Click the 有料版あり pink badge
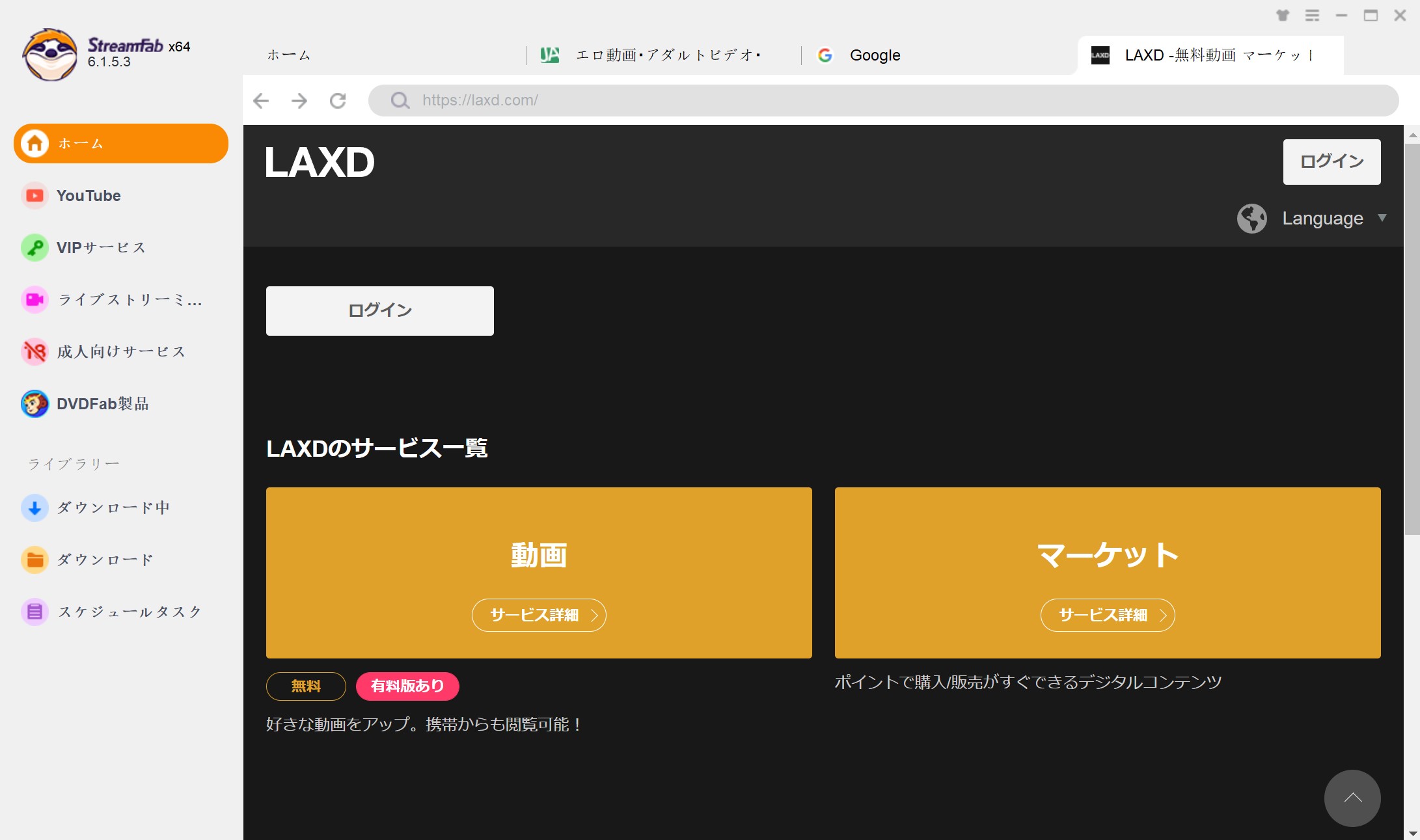 point(407,686)
